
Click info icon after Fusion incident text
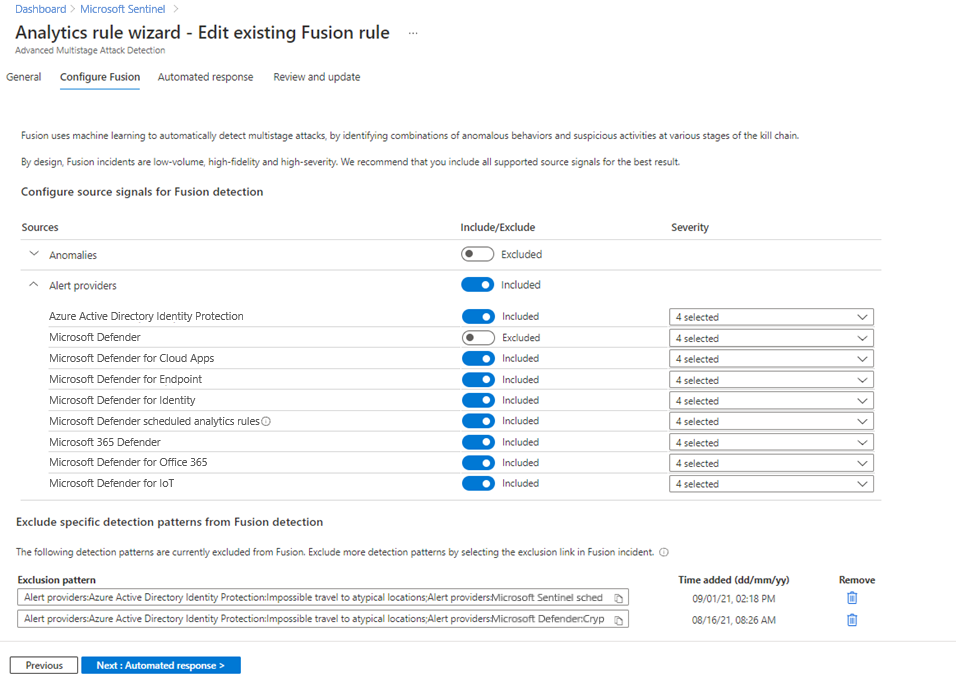(664, 552)
